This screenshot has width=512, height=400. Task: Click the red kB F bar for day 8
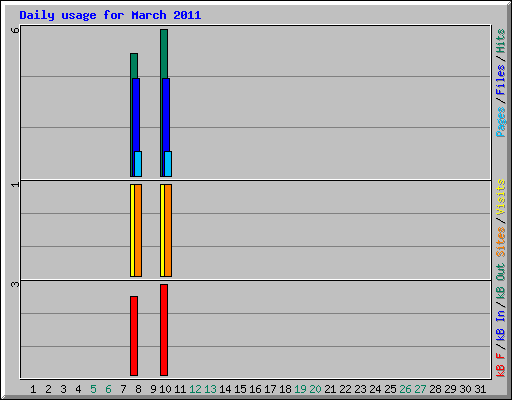click(x=134, y=336)
